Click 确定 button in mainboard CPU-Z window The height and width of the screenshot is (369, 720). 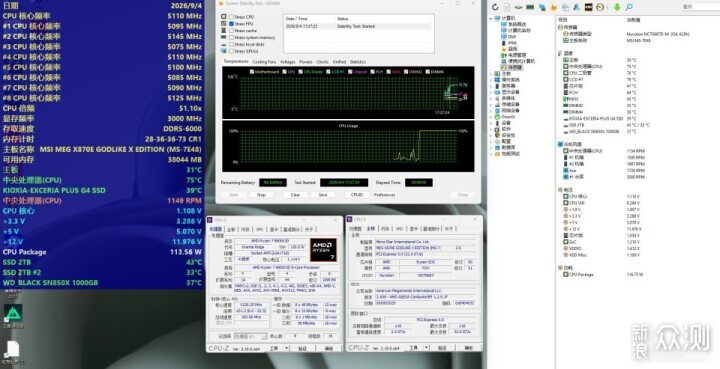[468, 348]
